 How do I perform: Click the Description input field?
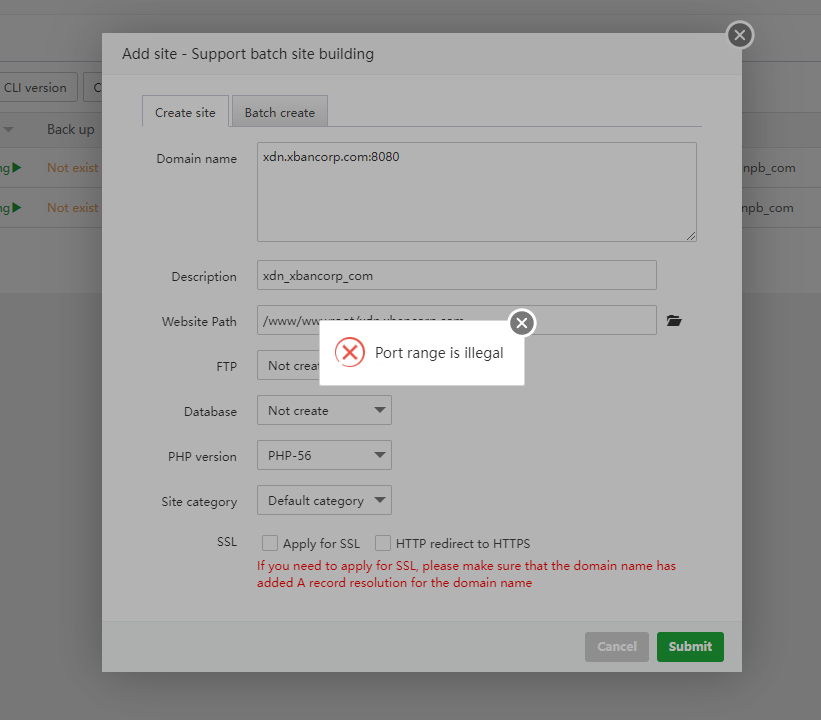tap(456, 275)
